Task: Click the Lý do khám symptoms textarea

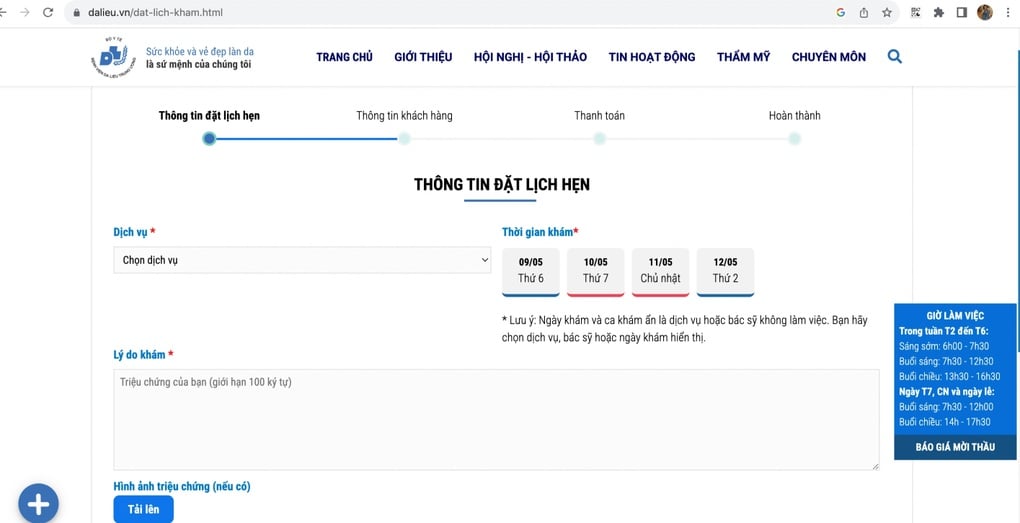Action: [496, 420]
